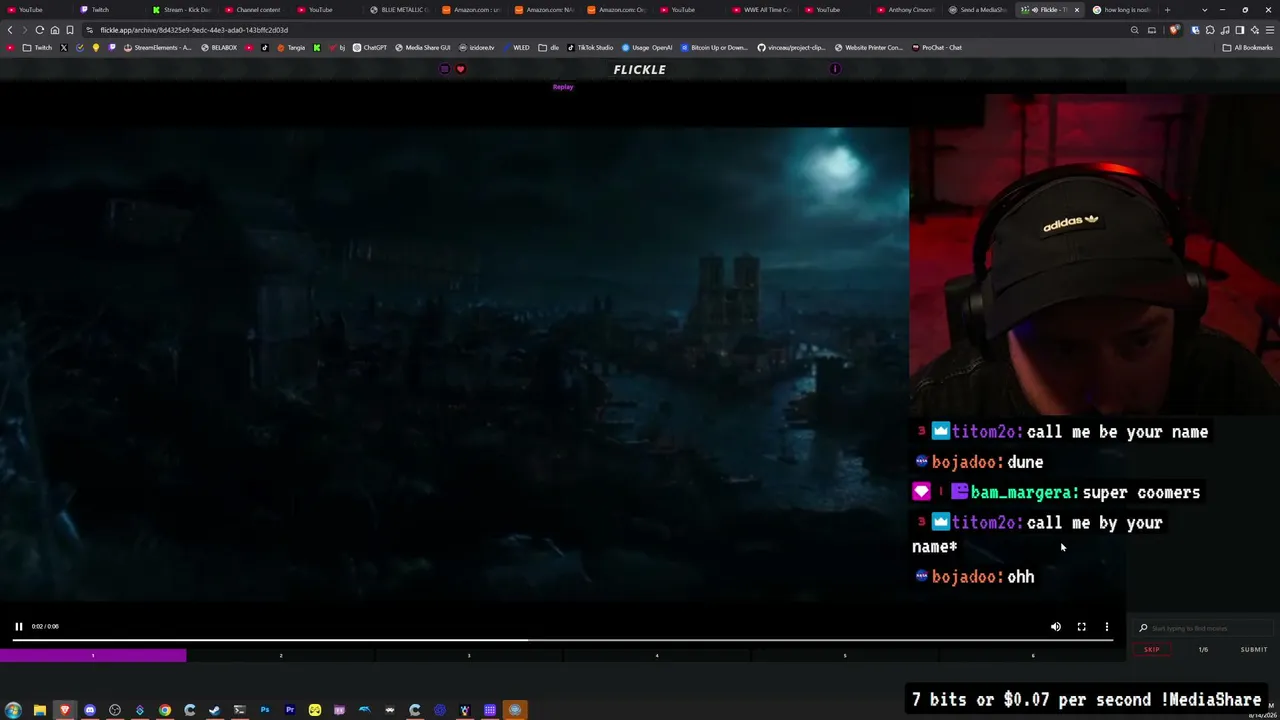
Task: Select clip segment 6 on the timeline
Action: (x=1033, y=656)
